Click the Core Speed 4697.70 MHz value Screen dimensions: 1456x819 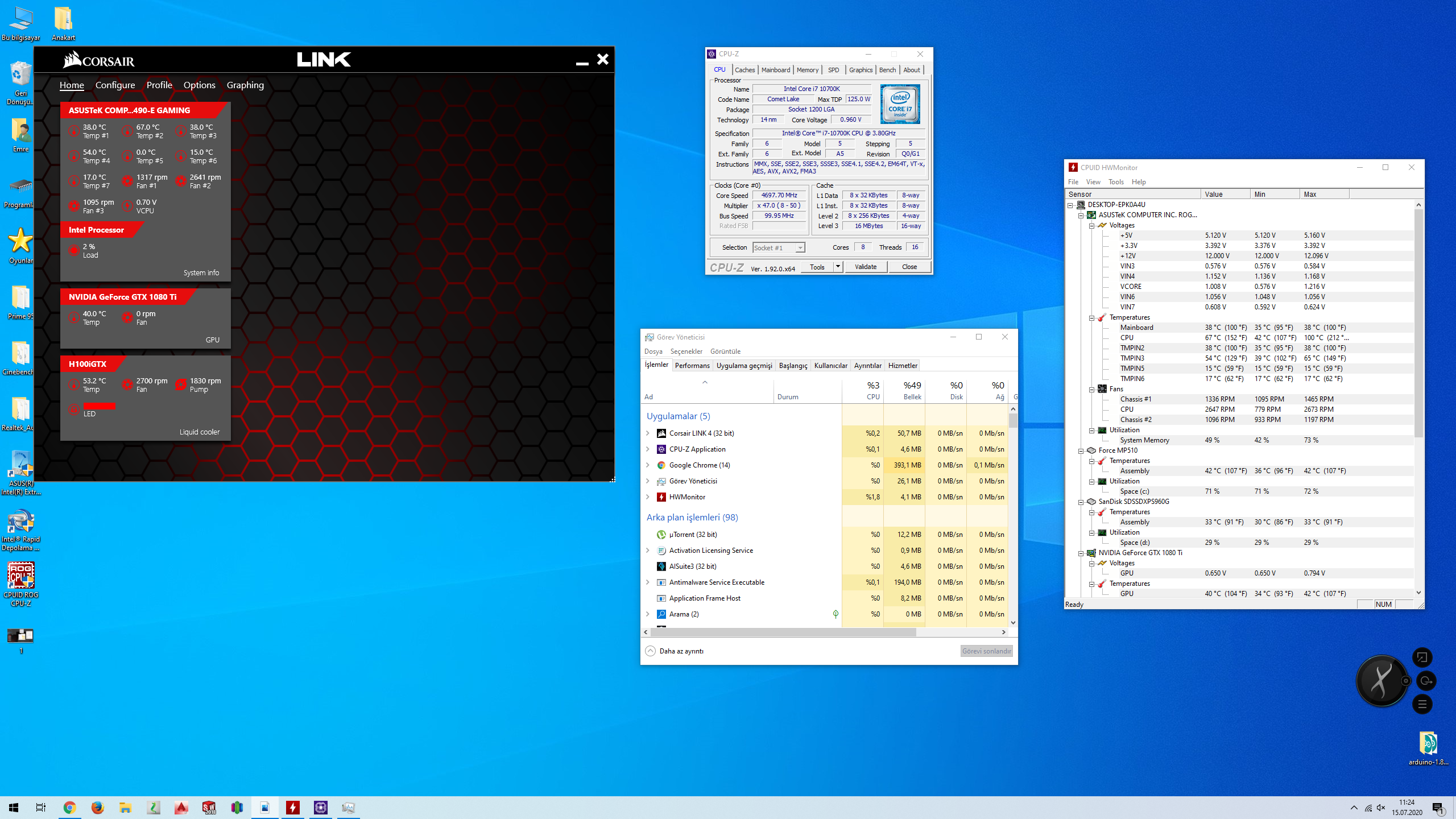click(x=779, y=195)
